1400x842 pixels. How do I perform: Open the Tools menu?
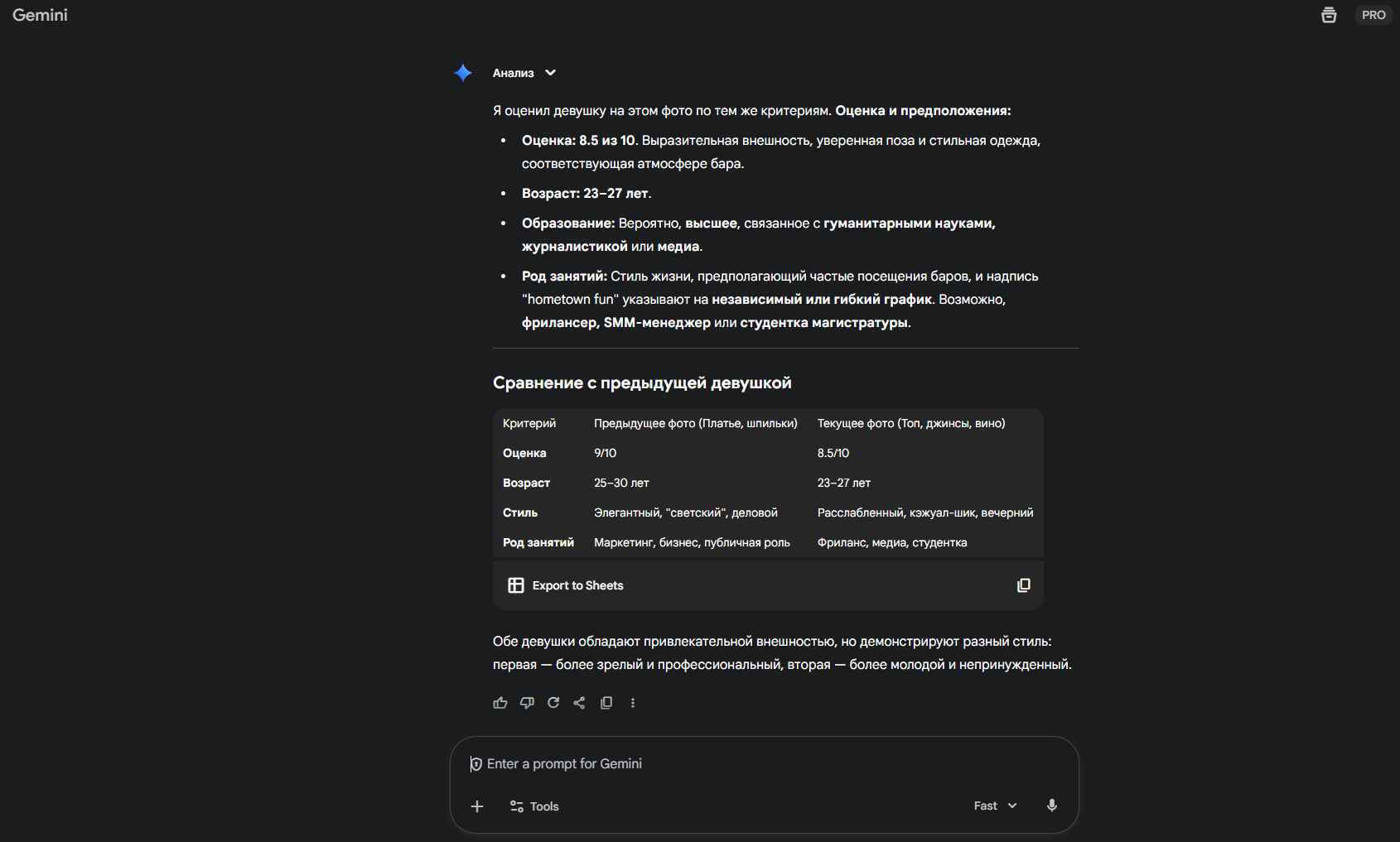pyautogui.click(x=534, y=806)
